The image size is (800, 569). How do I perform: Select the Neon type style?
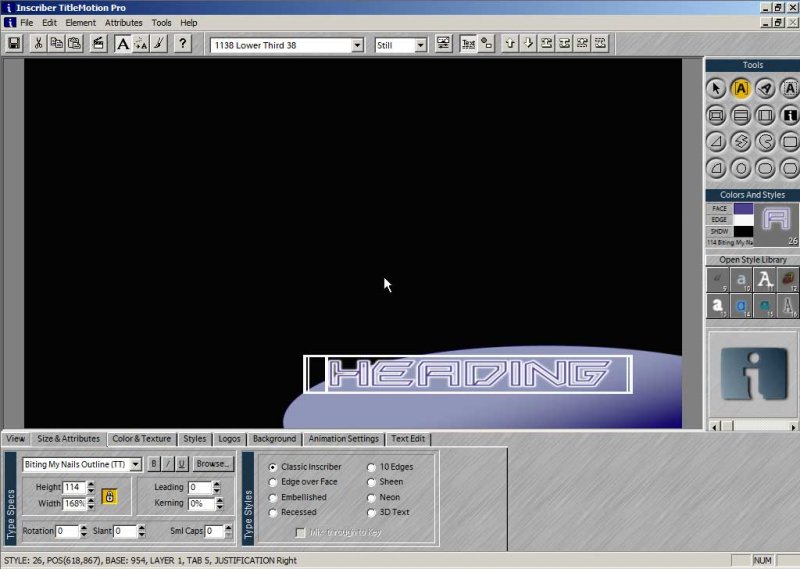372,497
